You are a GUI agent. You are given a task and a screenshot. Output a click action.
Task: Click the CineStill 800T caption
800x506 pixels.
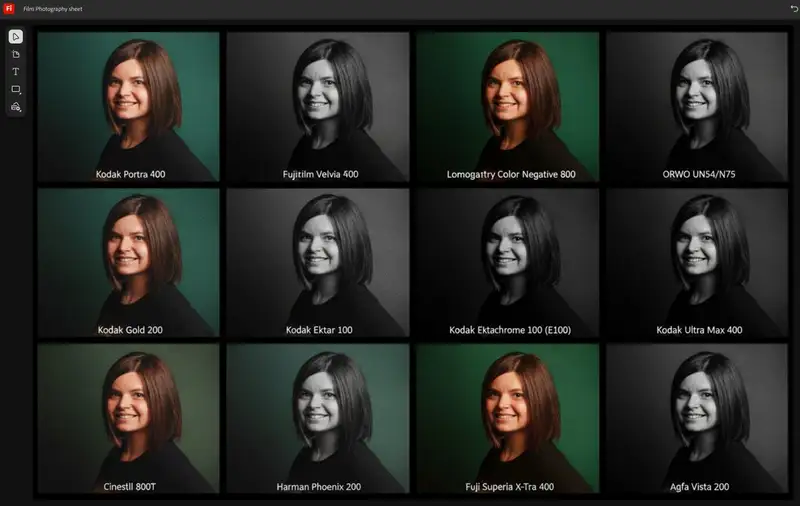pos(130,487)
